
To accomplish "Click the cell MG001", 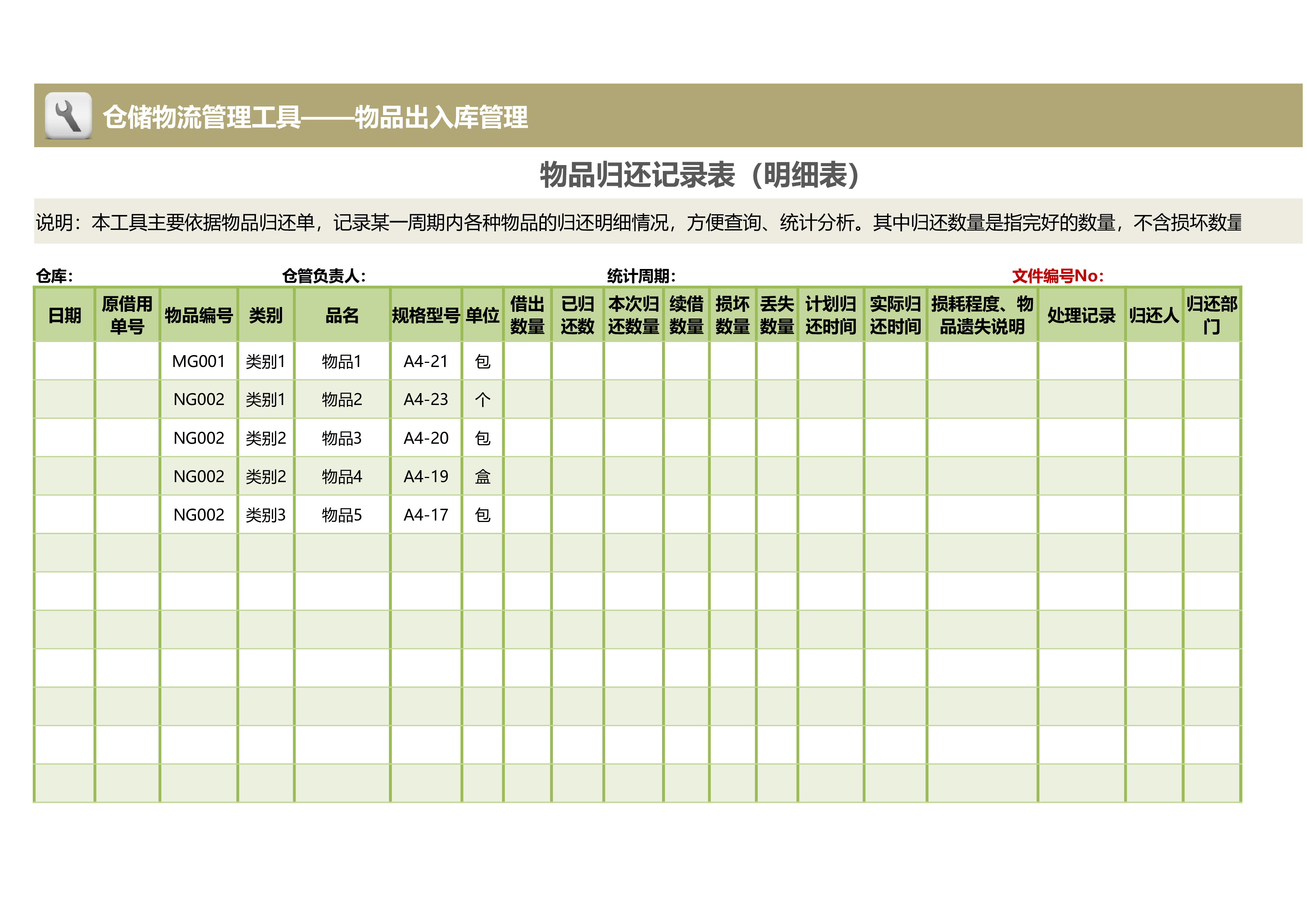I will (199, 361).
